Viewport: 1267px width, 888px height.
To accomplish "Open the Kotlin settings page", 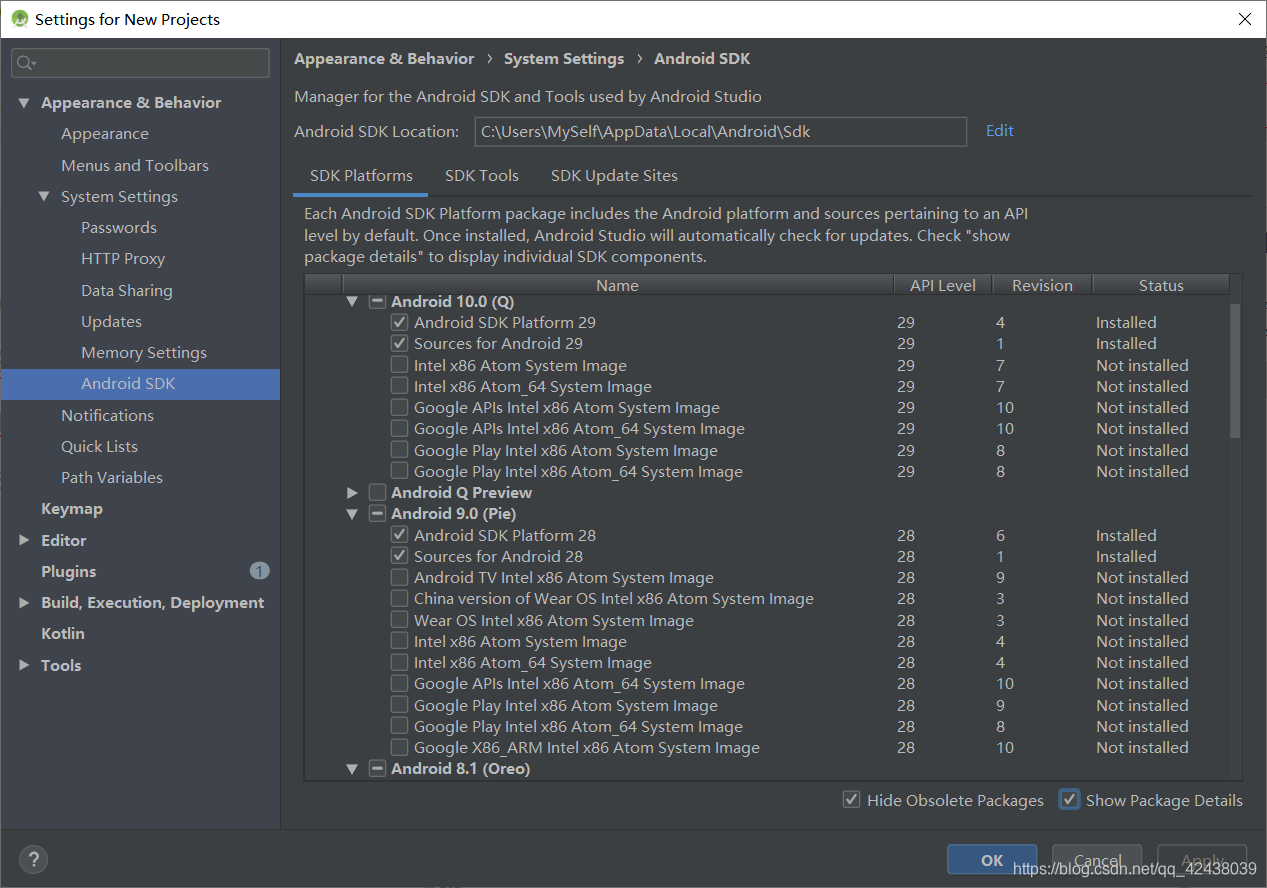I will coord(63,633).
